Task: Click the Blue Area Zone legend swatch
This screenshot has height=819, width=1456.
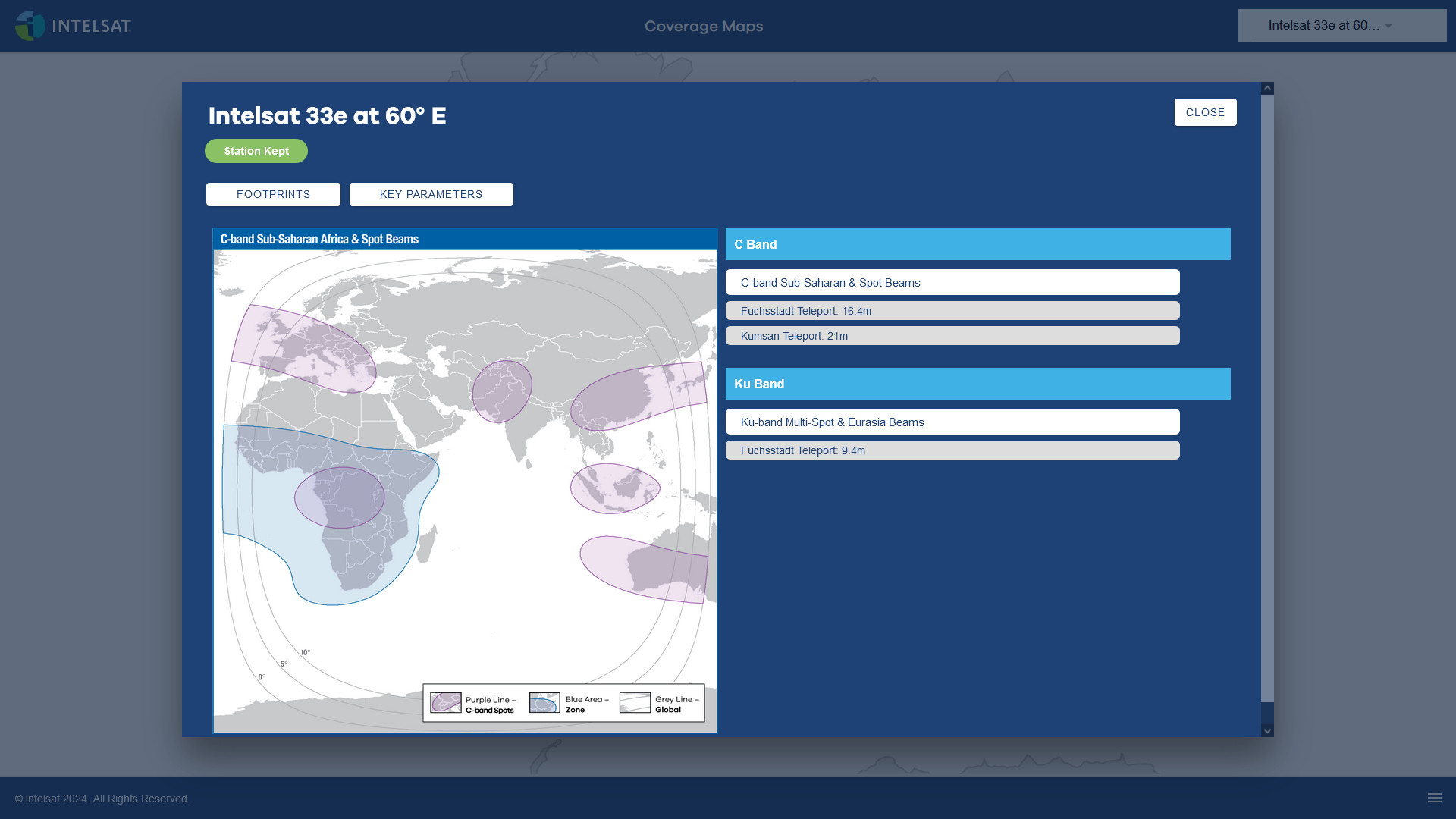Action: point(544,702)
